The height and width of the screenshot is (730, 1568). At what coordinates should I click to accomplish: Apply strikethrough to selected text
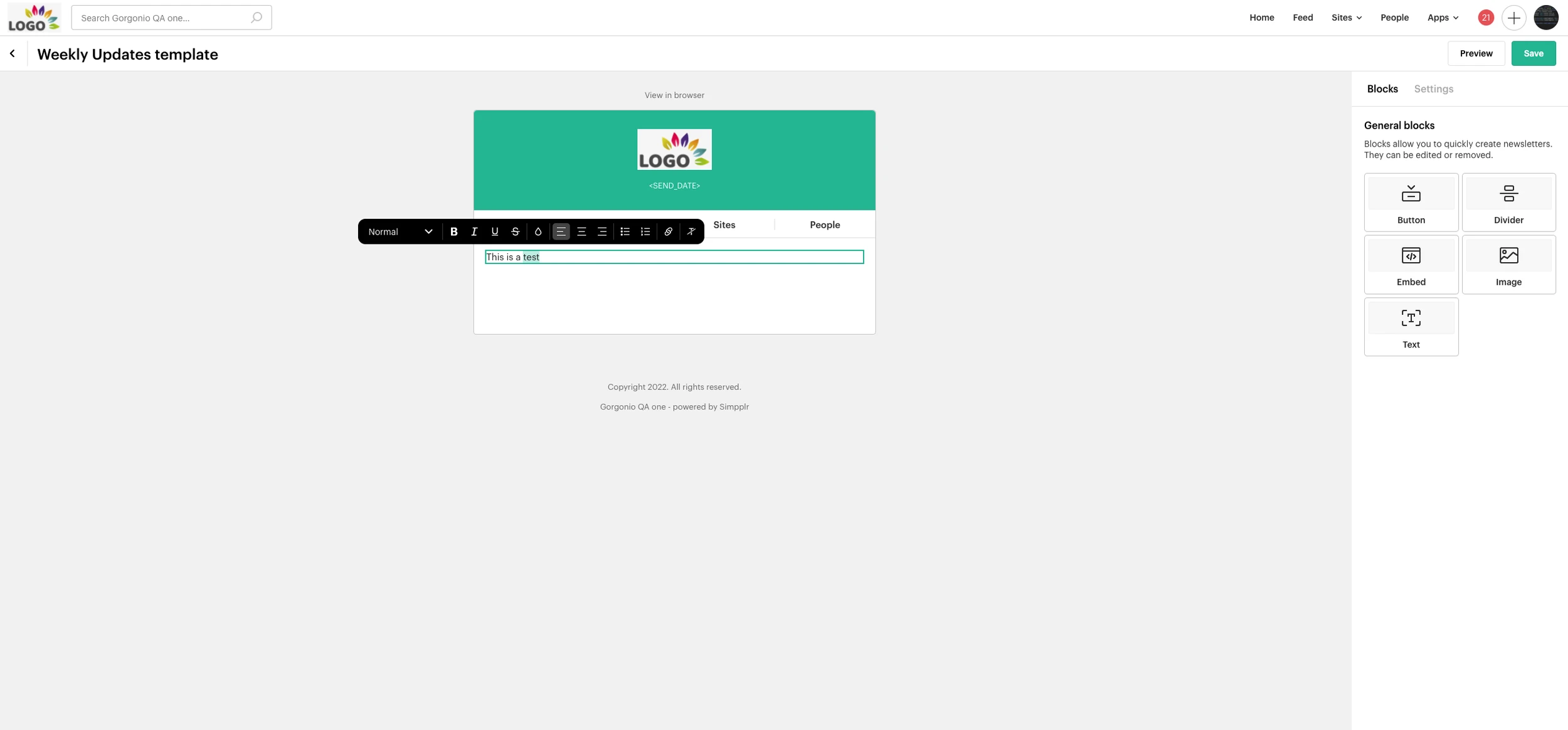point(515,231)
